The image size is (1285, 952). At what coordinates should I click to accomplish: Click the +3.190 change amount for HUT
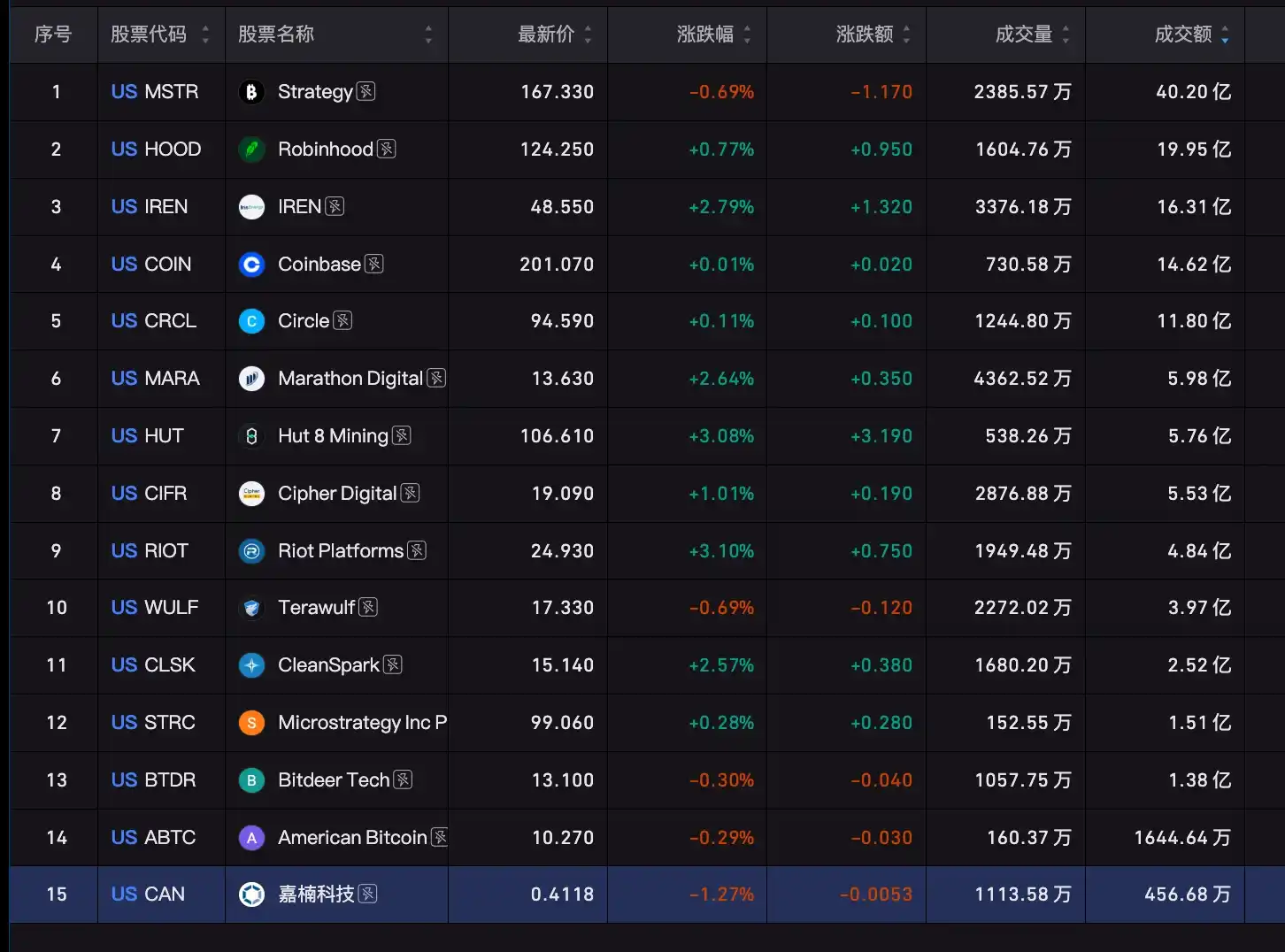881,436
